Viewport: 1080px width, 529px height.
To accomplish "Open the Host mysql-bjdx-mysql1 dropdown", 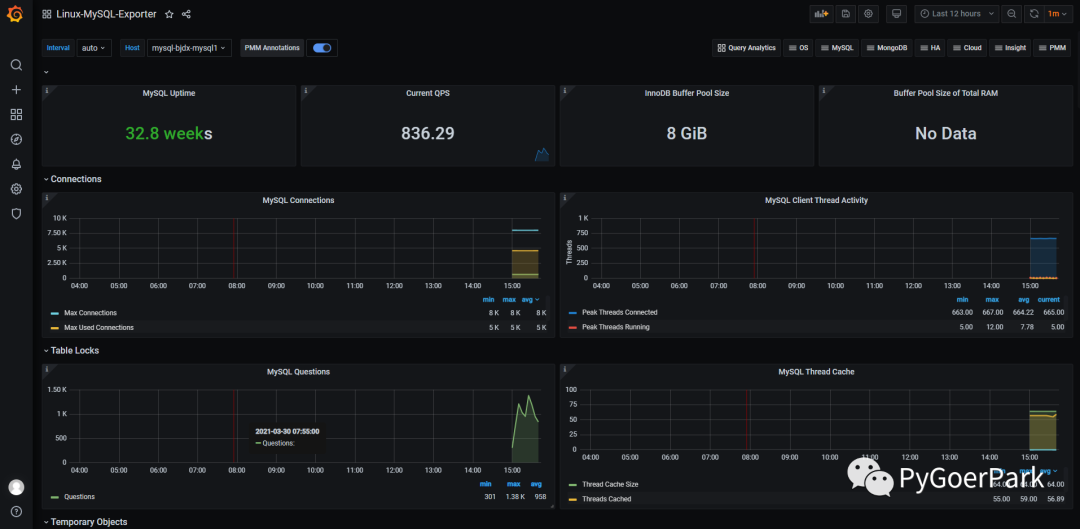I will 189,48.
